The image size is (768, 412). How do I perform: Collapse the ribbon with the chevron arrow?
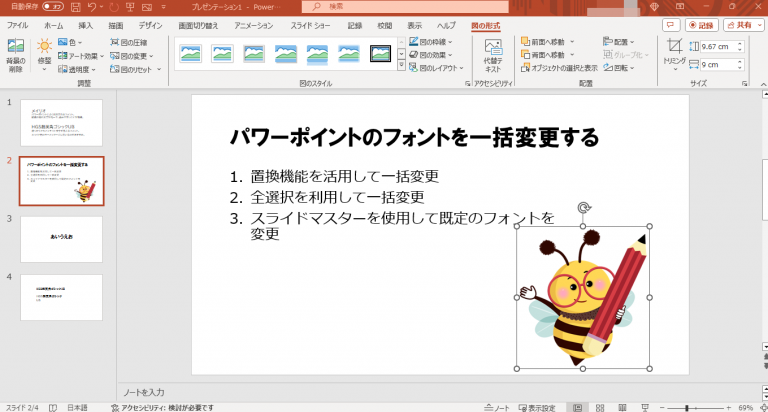[x=763, y=84]
